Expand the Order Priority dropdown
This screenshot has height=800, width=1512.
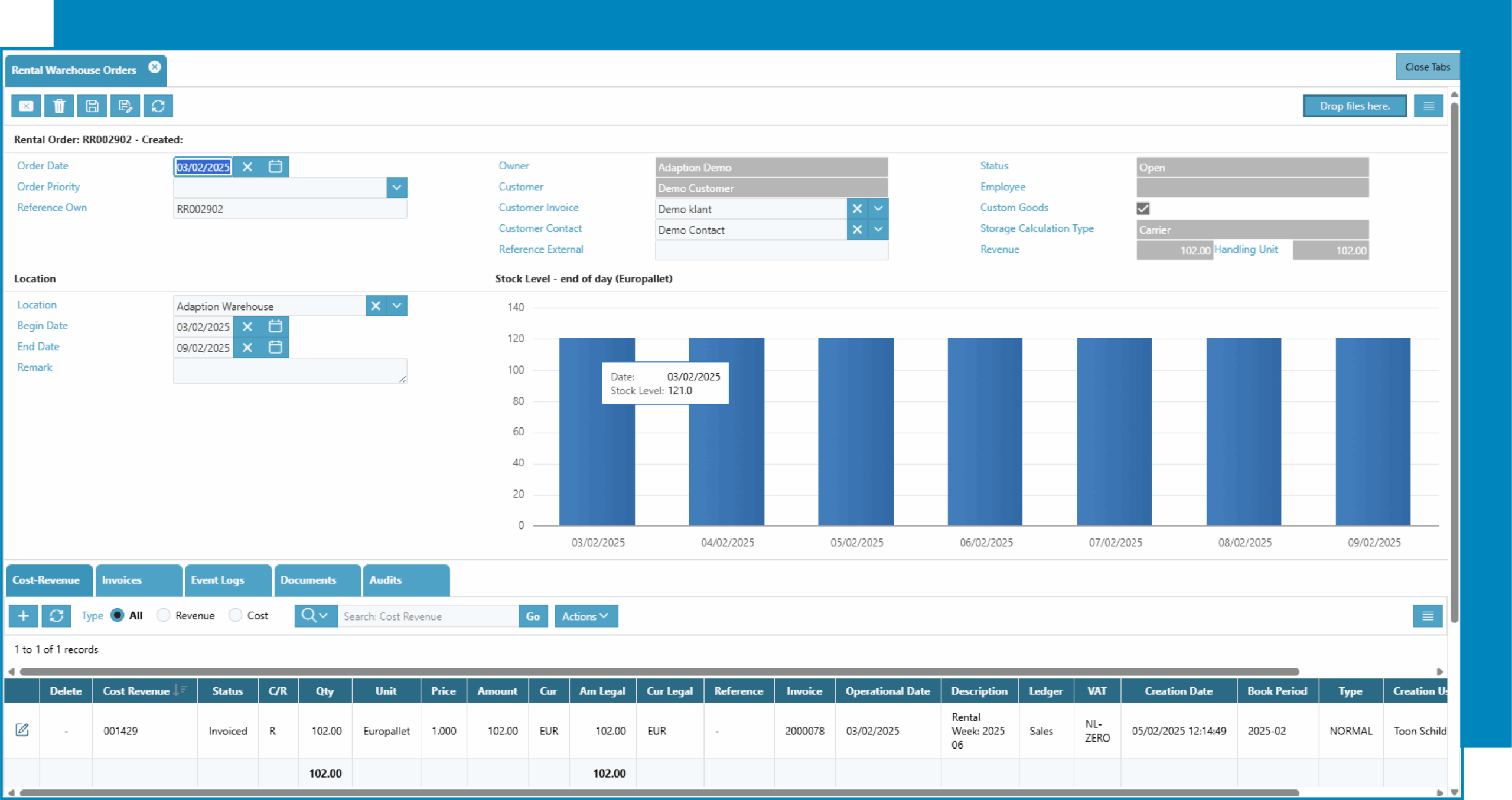[x=396, y=188]
